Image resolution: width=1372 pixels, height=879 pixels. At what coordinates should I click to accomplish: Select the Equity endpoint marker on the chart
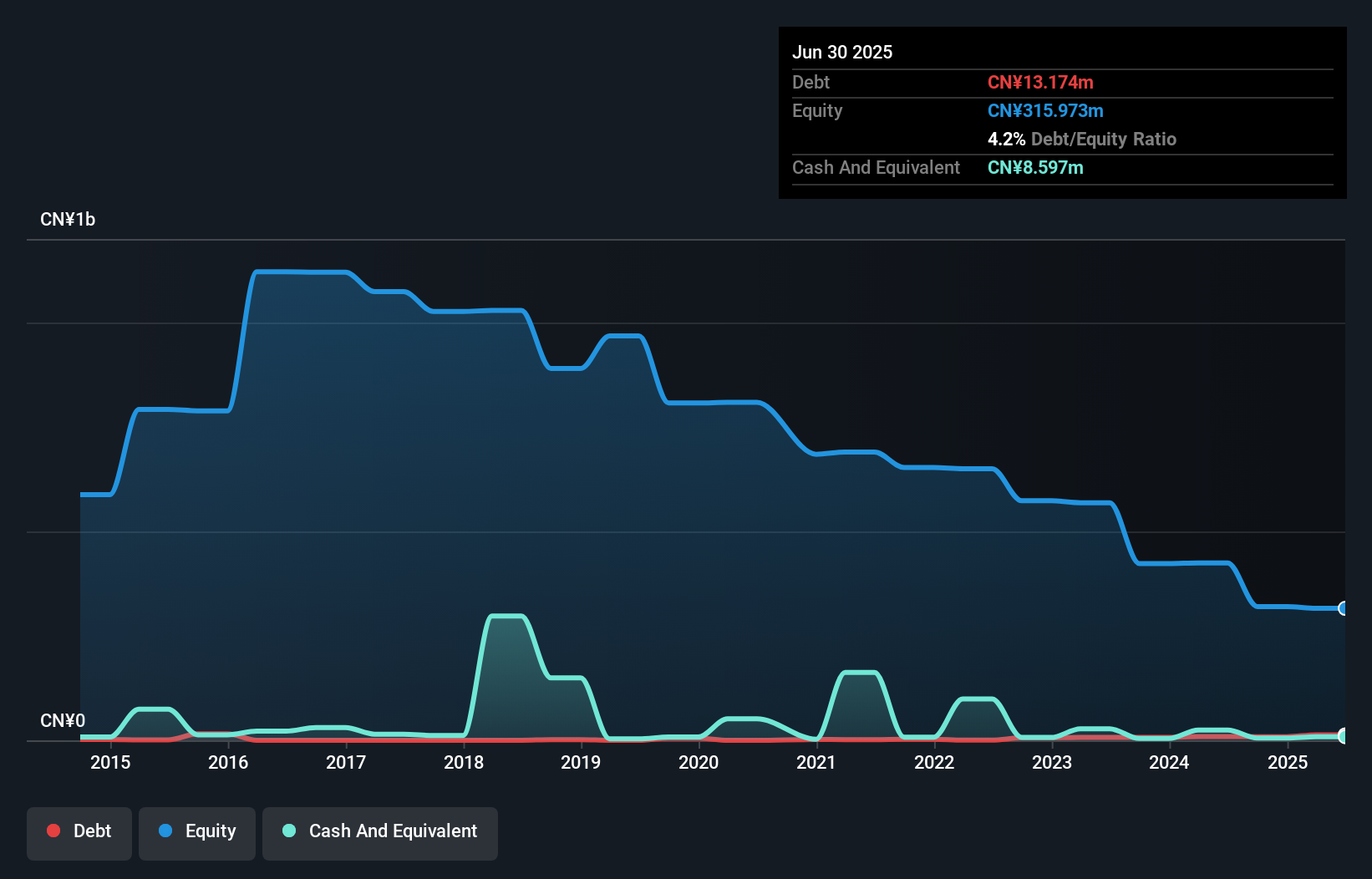(1344, 609)
